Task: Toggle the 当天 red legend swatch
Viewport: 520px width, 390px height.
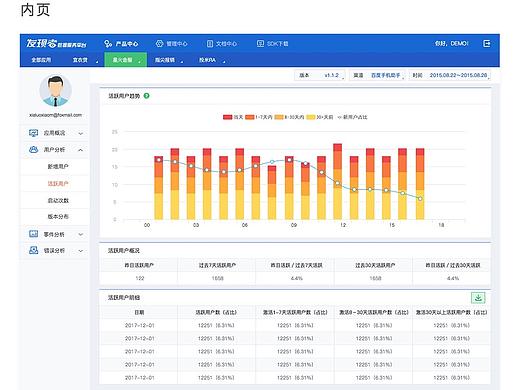Action: click(227, 117)
